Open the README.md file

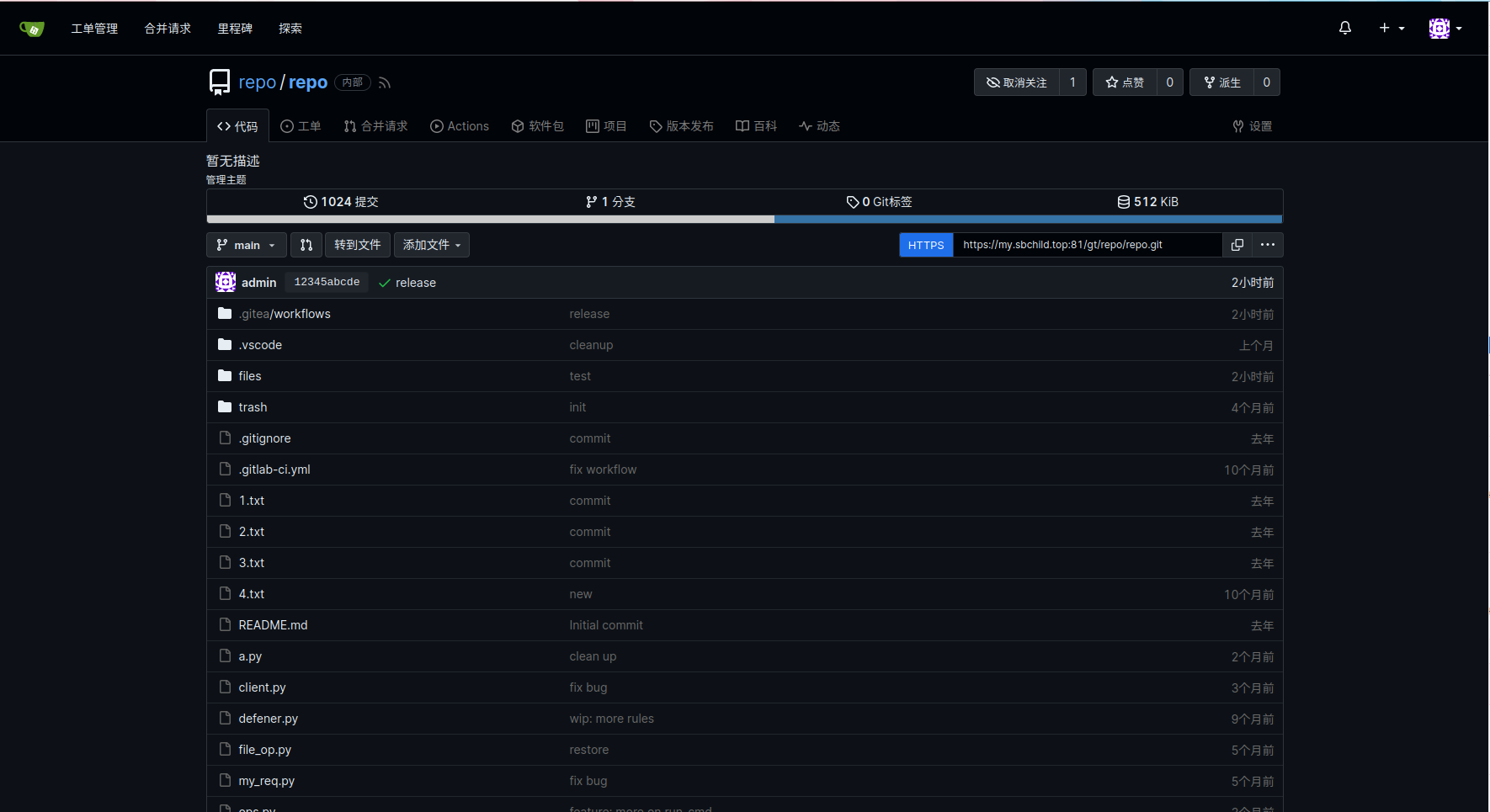[x=273, y=624]
